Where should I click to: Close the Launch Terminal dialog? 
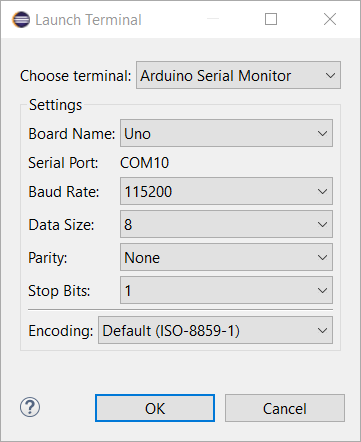[x=330, y=19]
